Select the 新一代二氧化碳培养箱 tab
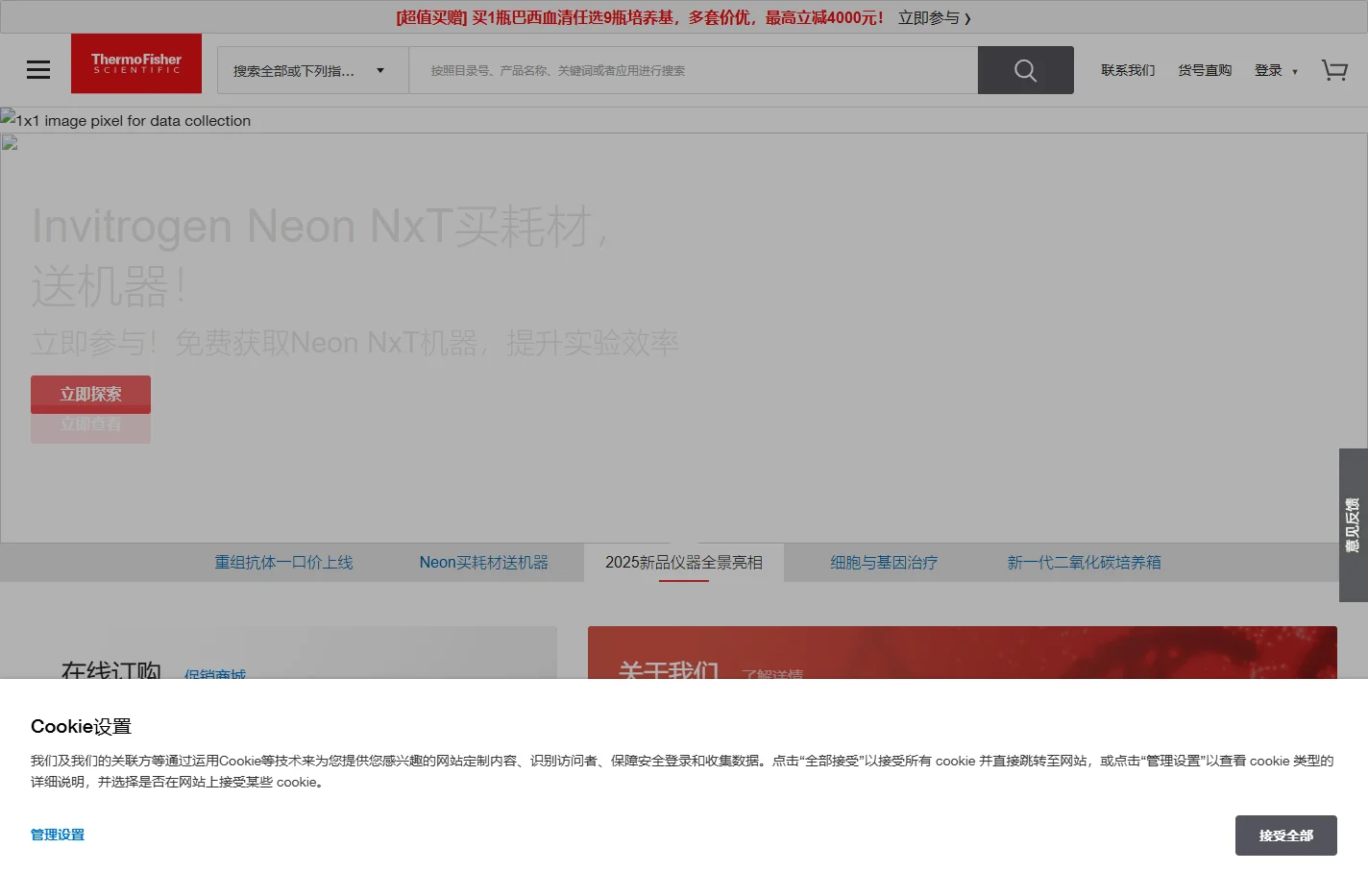 pyautogui.click(x=1084, y=563)
